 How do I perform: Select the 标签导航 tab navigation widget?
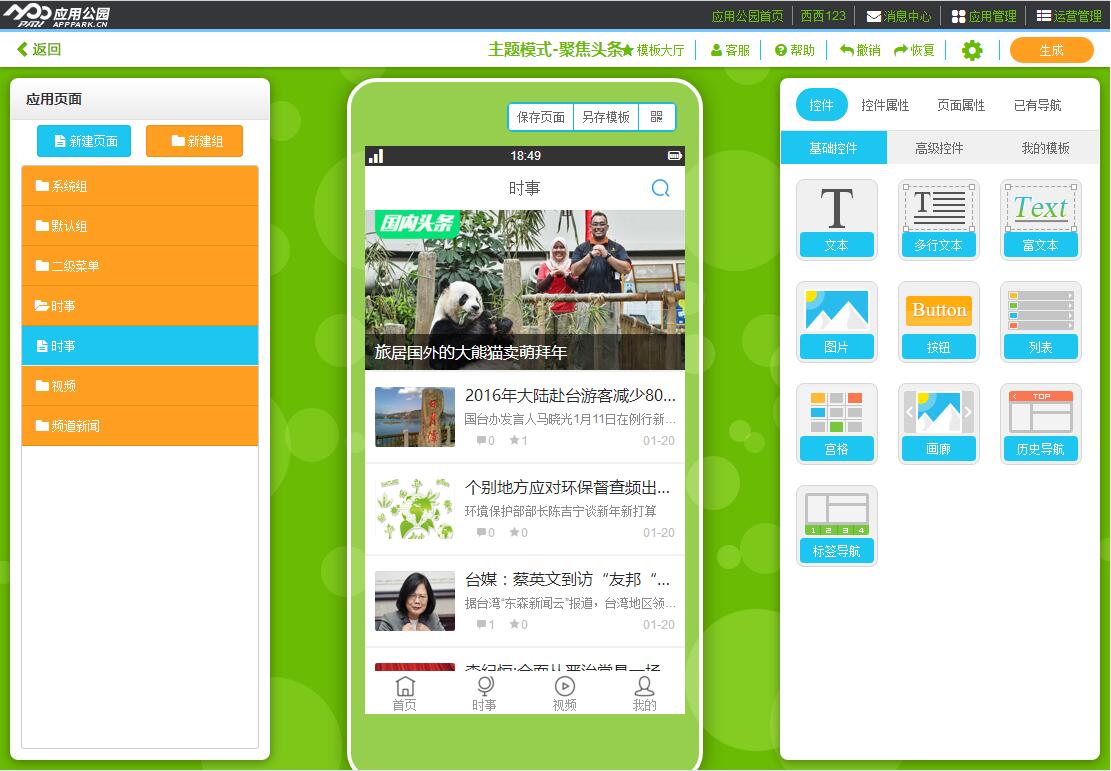click(837, 525)
